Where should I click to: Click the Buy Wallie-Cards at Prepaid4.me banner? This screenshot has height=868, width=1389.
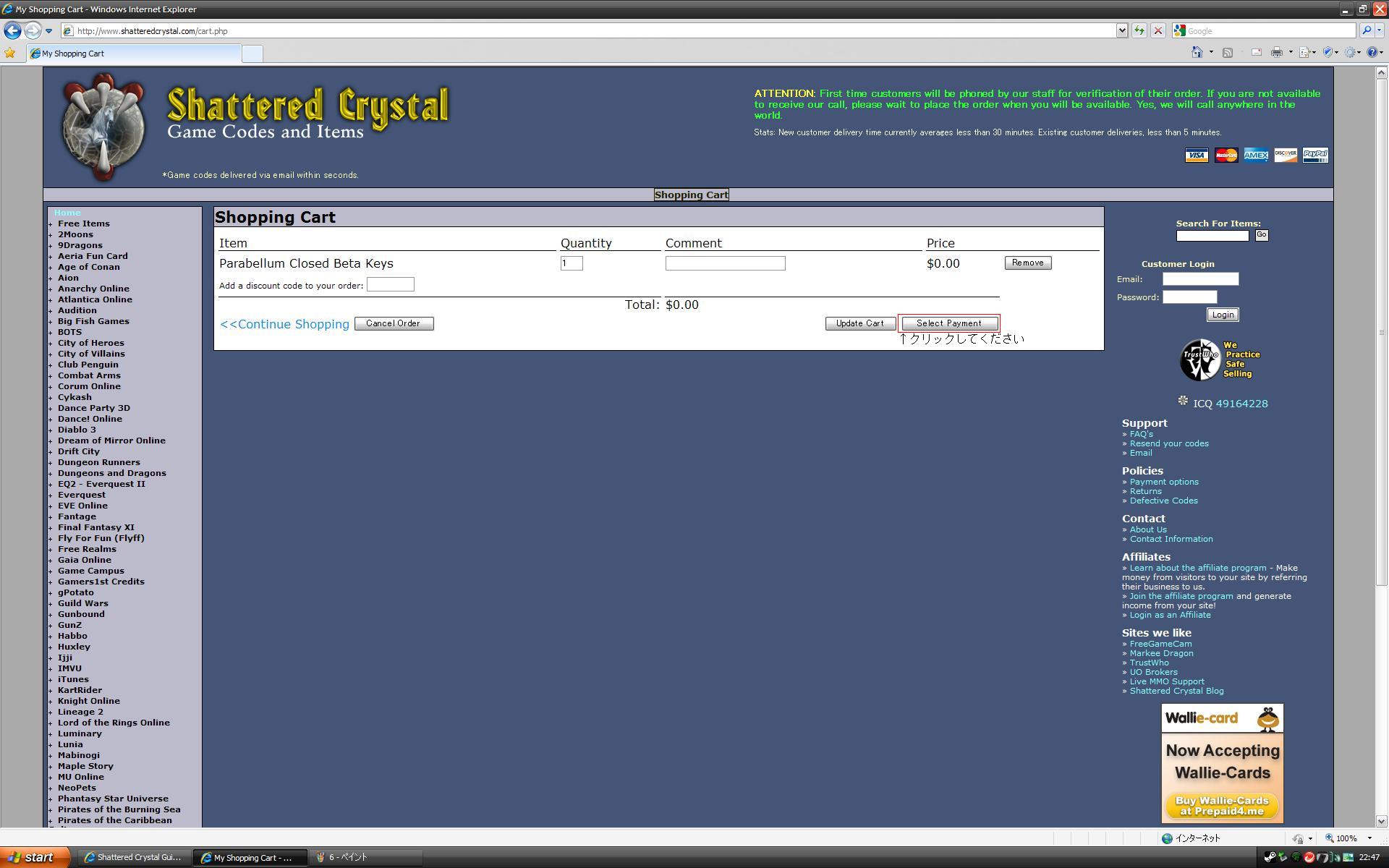pyautogui.click(x=1223, y=806)
